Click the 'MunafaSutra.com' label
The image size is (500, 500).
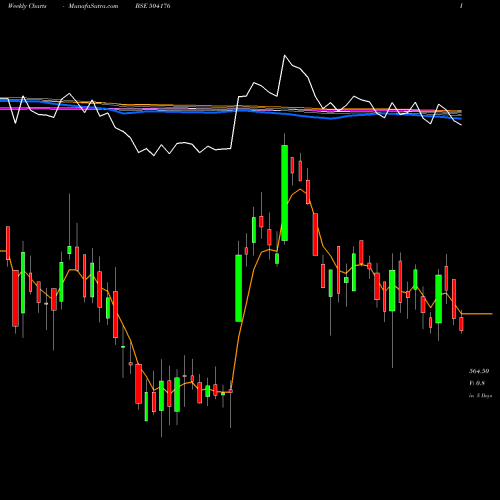point(93,6)
